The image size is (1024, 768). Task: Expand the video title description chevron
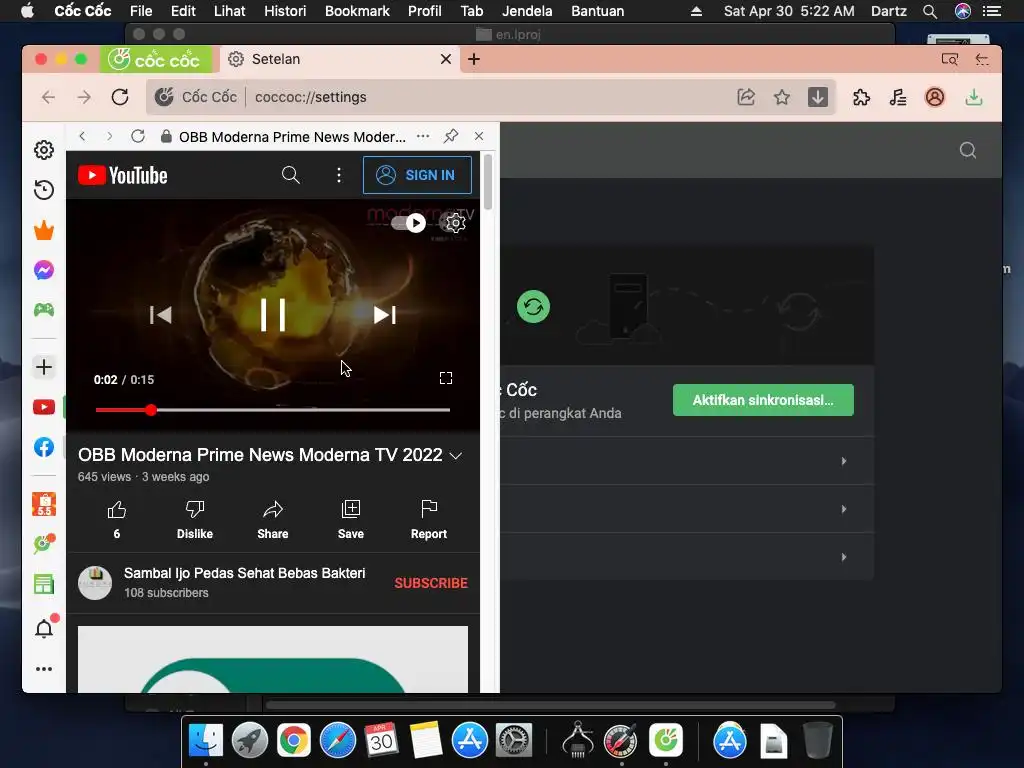[456, 456]
